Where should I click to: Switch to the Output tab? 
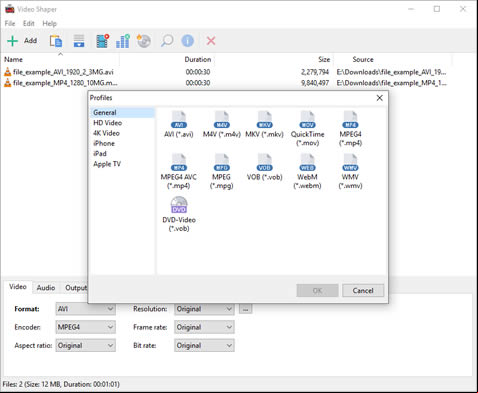pyautogui.click(x=76, y=288)
